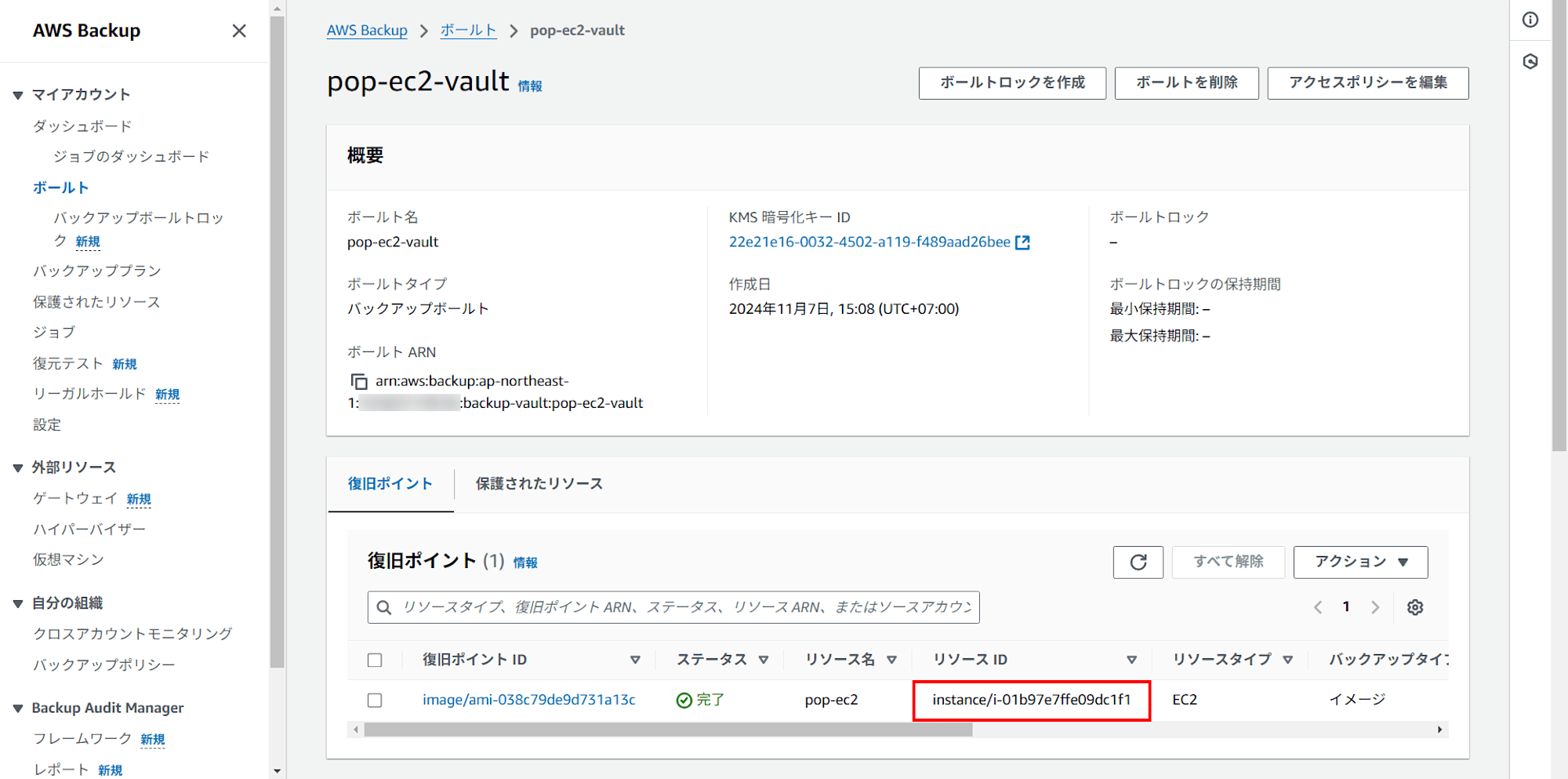The height and width of the screenshot is (779, 1568).
Task: Open 仮想マシン in sidebar
Action: pyautogui.click(x=68, y=560)
